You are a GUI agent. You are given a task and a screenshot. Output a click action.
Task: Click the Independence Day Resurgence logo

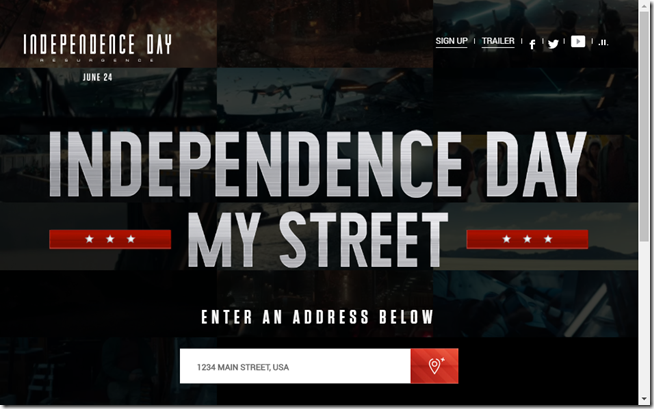pos(98,48)
